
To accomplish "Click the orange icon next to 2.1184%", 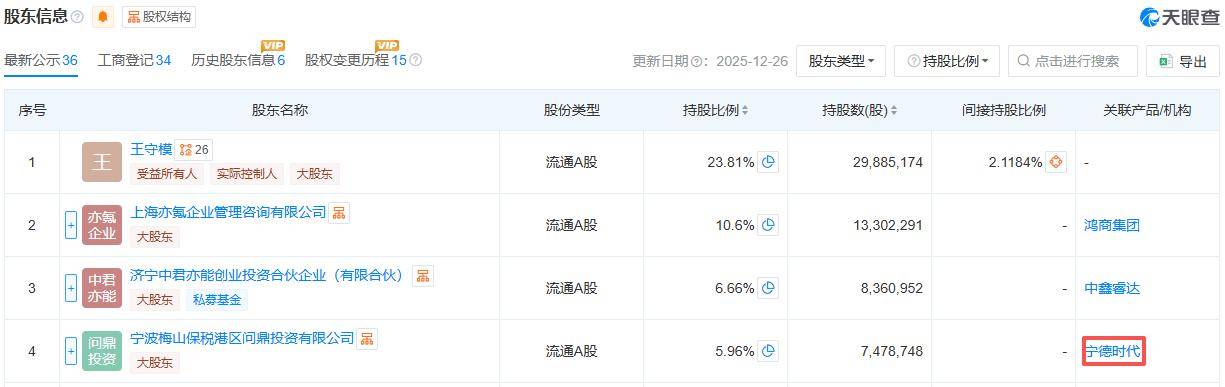I will click(1056, 162).
